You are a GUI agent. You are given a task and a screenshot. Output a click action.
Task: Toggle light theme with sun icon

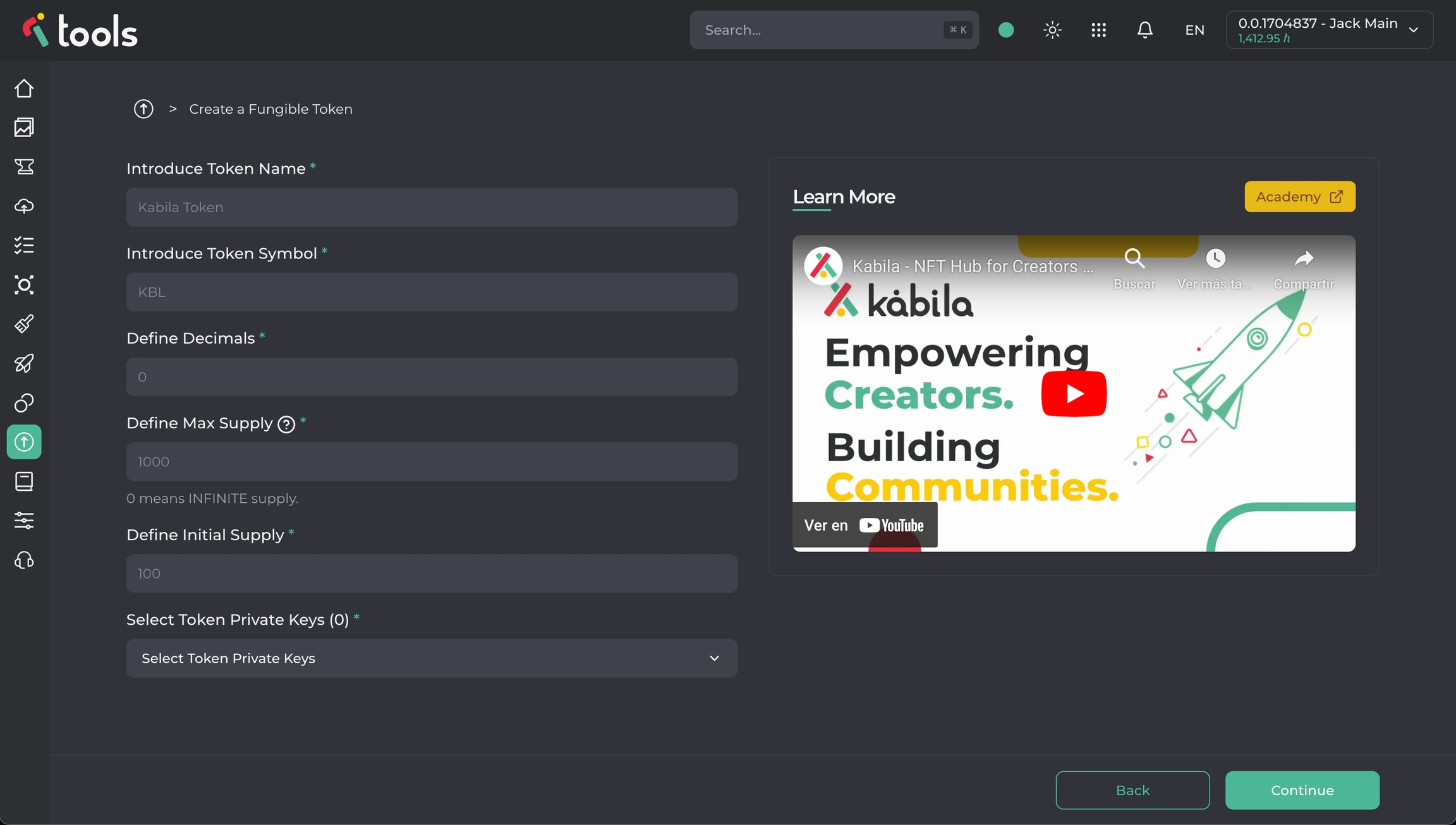pos(1052,30)
